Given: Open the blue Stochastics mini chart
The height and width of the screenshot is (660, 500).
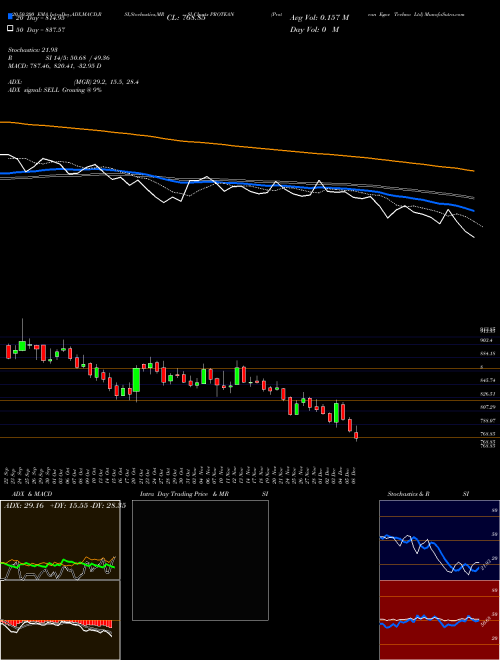Looking at the screenshot, I should point(439,540).
